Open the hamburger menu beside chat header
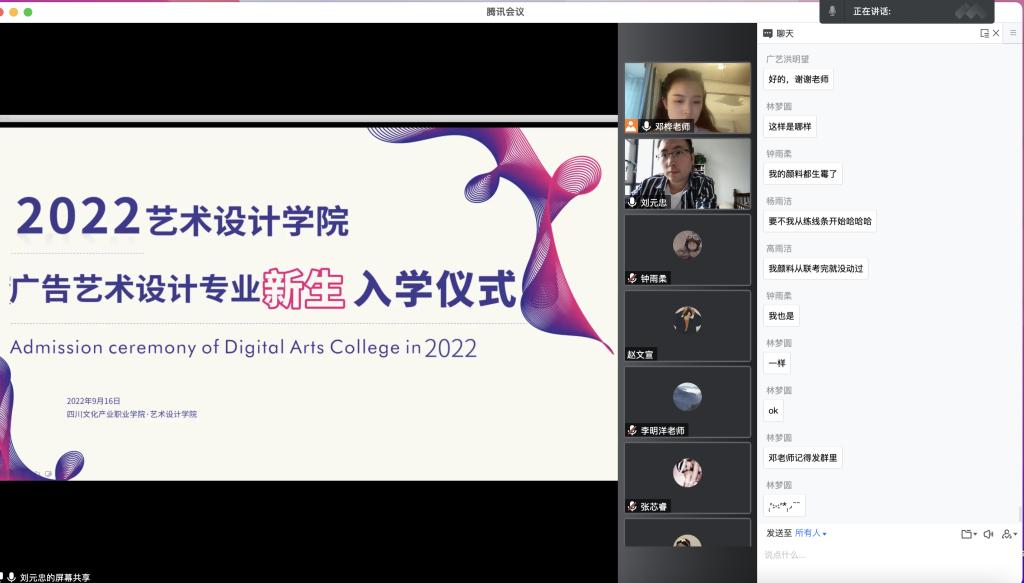Viewport: 1024px width, 583px height. (x=1013, y=33)
